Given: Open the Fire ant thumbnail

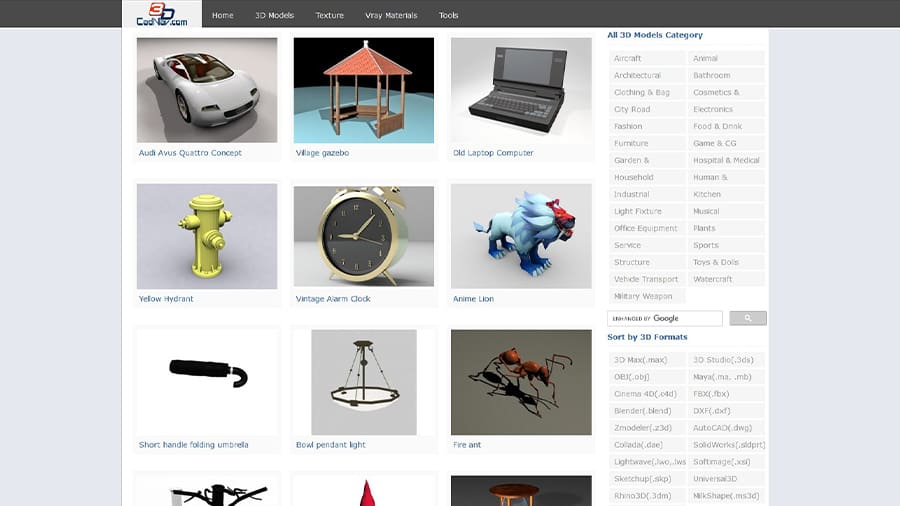Looking at the screenshot, I should [521, 382].
